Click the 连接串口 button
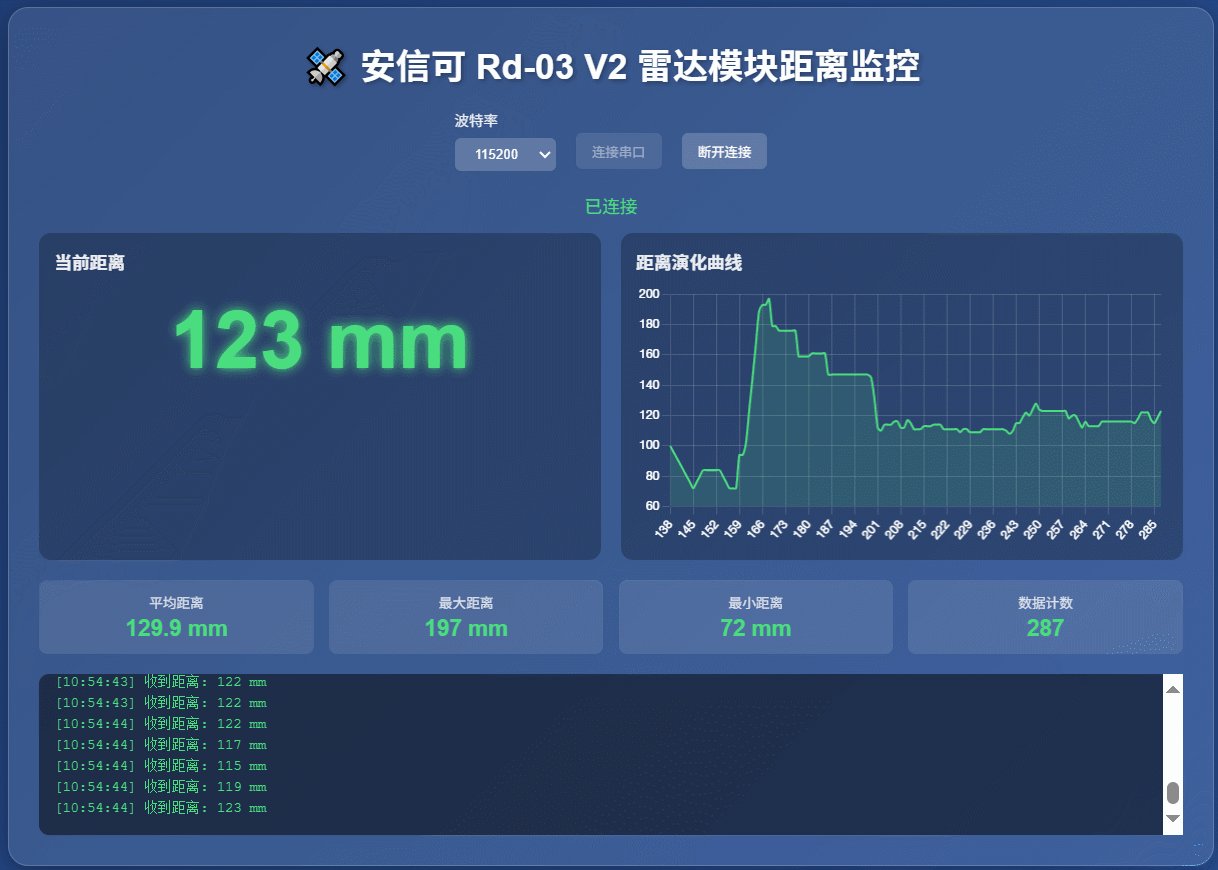This screenshot has height=870, width=1218. [618, 152]
